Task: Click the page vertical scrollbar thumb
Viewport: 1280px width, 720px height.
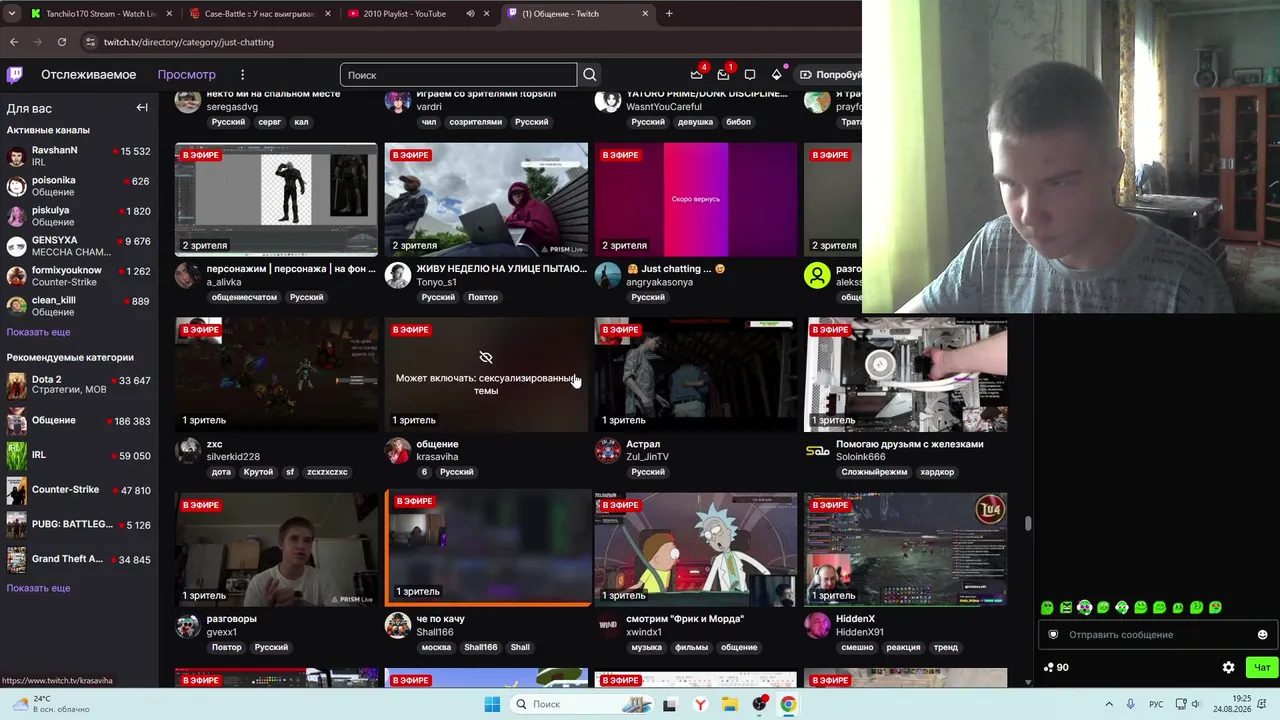Action: (1027, 523)
